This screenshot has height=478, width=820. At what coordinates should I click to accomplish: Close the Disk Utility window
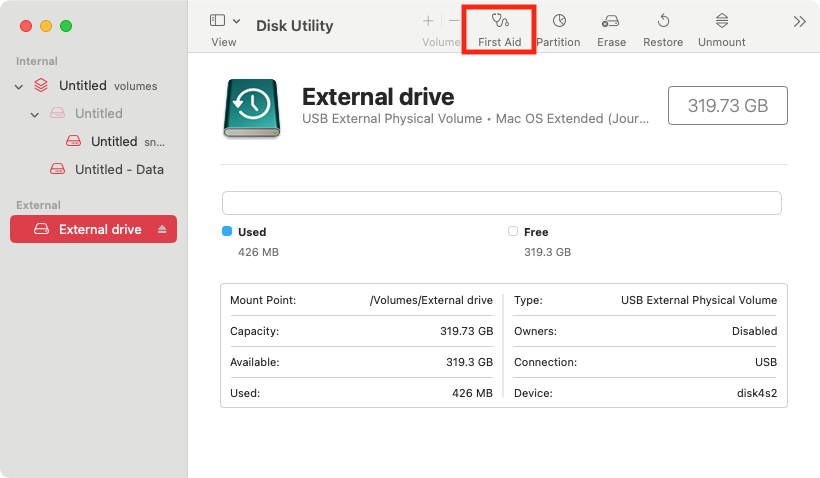point(26,26)
